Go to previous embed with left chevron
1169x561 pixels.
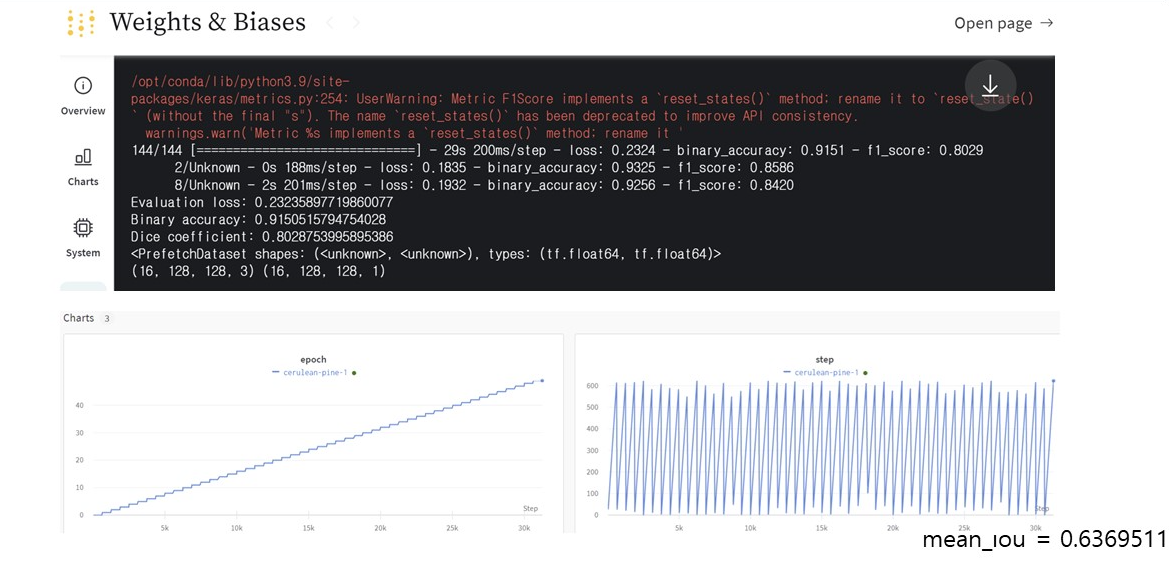330,23
